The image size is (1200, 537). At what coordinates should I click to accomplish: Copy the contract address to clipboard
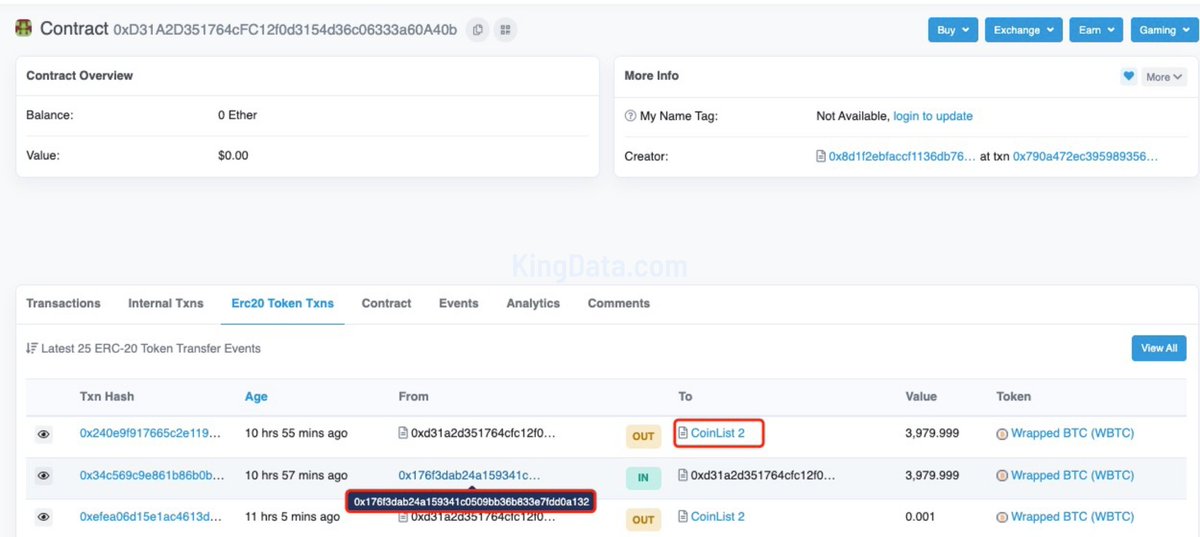coord(477,30)
